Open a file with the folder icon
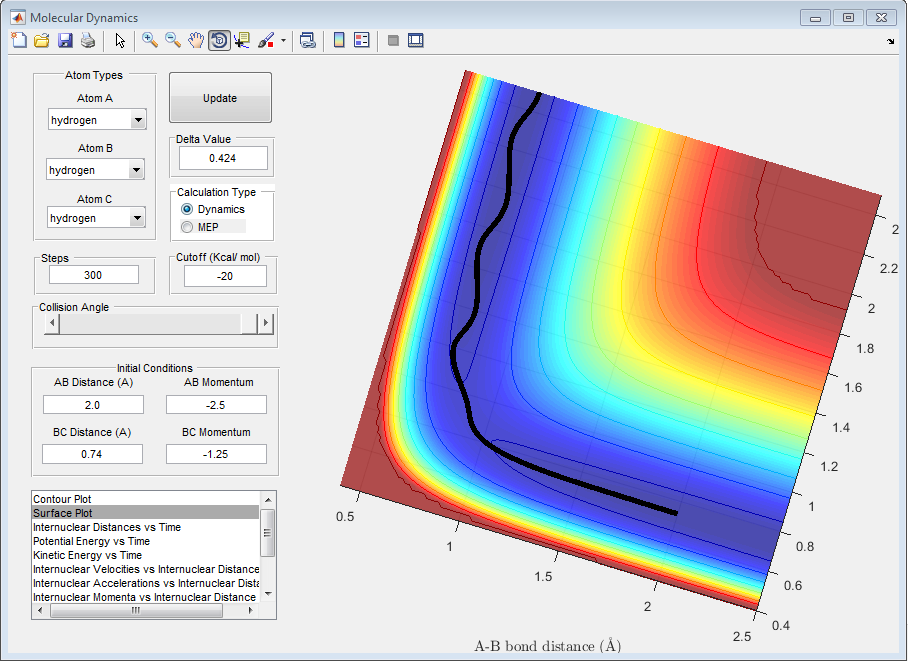 click(42, 41)
